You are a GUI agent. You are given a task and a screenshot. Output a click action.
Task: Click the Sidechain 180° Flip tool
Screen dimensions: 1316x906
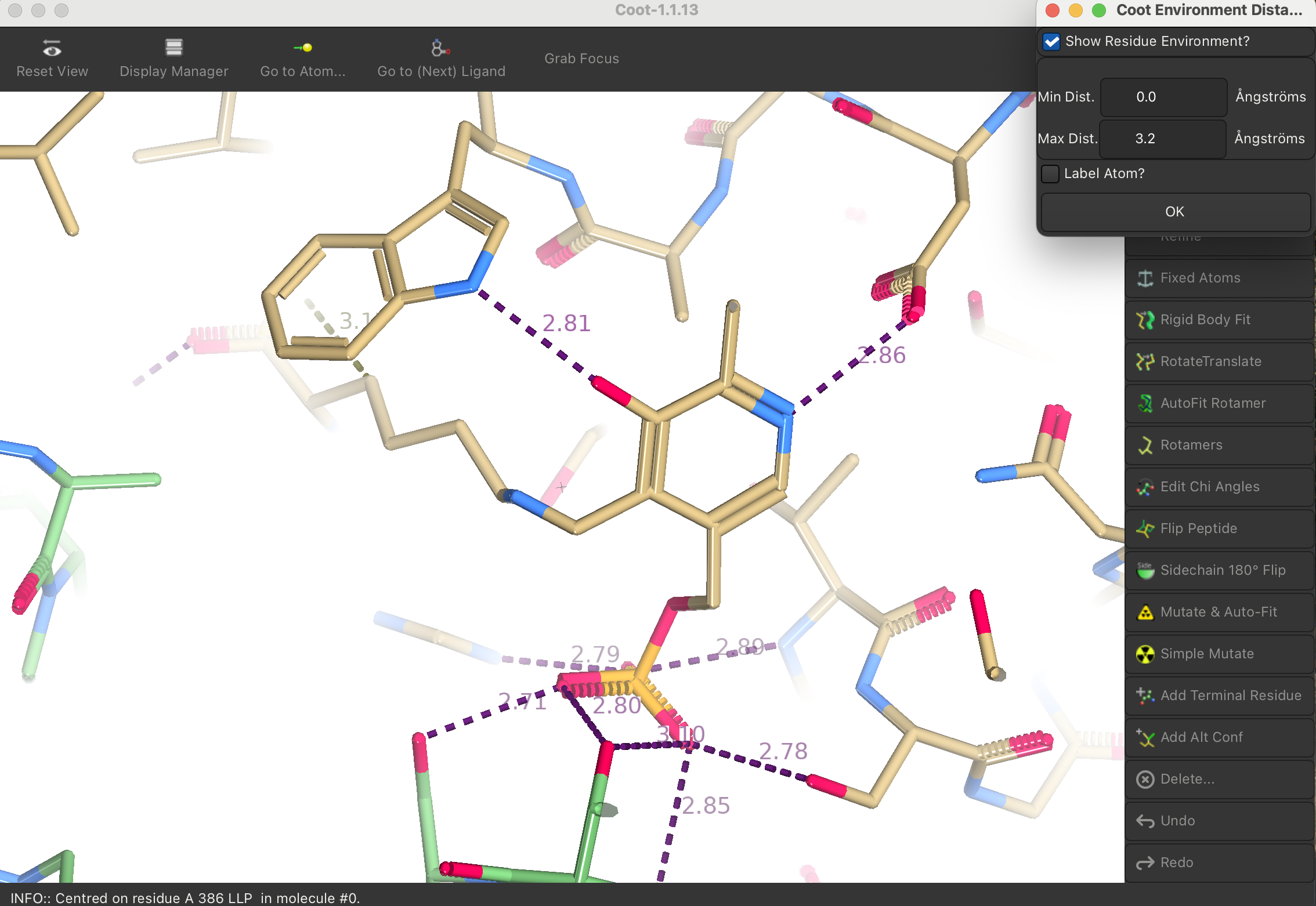pos(1222,570)
